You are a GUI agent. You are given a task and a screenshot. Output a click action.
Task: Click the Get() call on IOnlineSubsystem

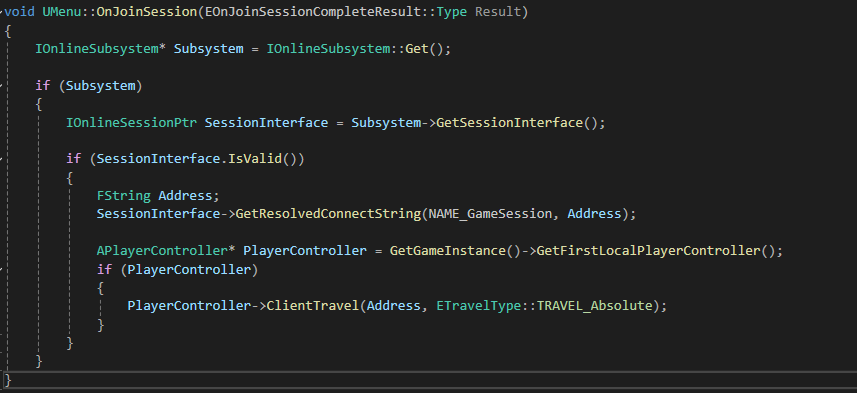click(x=416, y=49)
